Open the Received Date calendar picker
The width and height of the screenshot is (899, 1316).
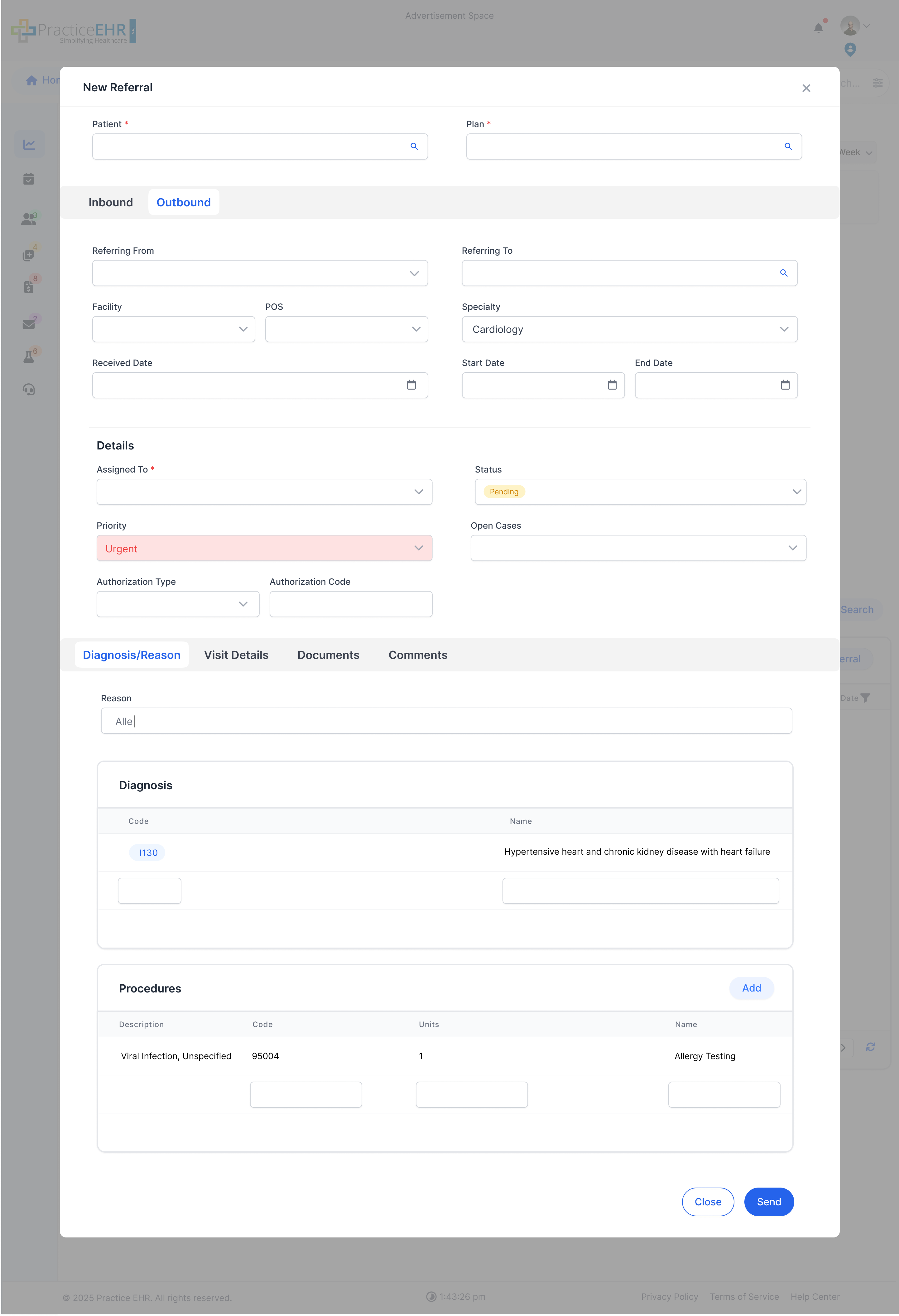click(412, 385)
